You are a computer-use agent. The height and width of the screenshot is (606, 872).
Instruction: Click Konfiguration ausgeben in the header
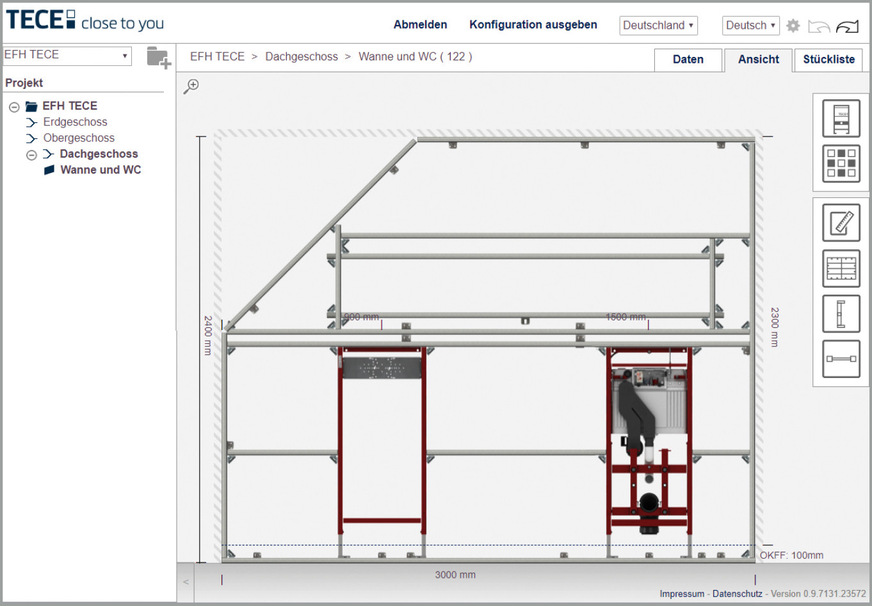(533, 25)
